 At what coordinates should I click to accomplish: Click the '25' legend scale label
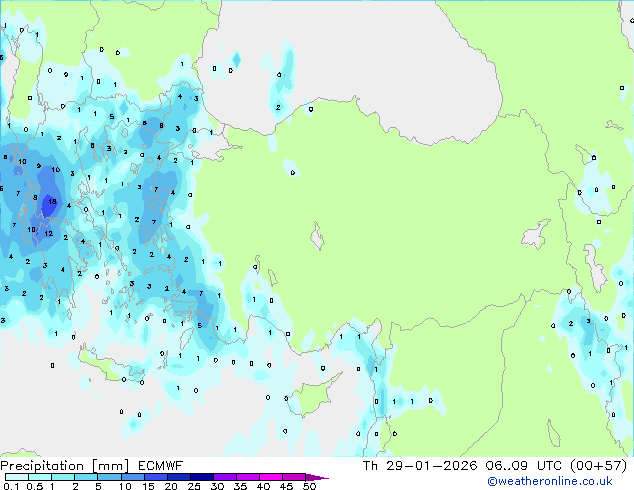pyautogui.click(x=194, y=486)
